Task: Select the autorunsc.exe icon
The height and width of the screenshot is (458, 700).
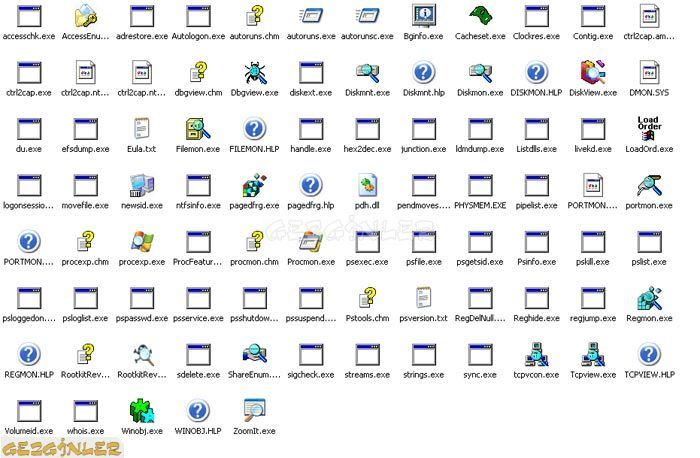Action: (367, 16)
